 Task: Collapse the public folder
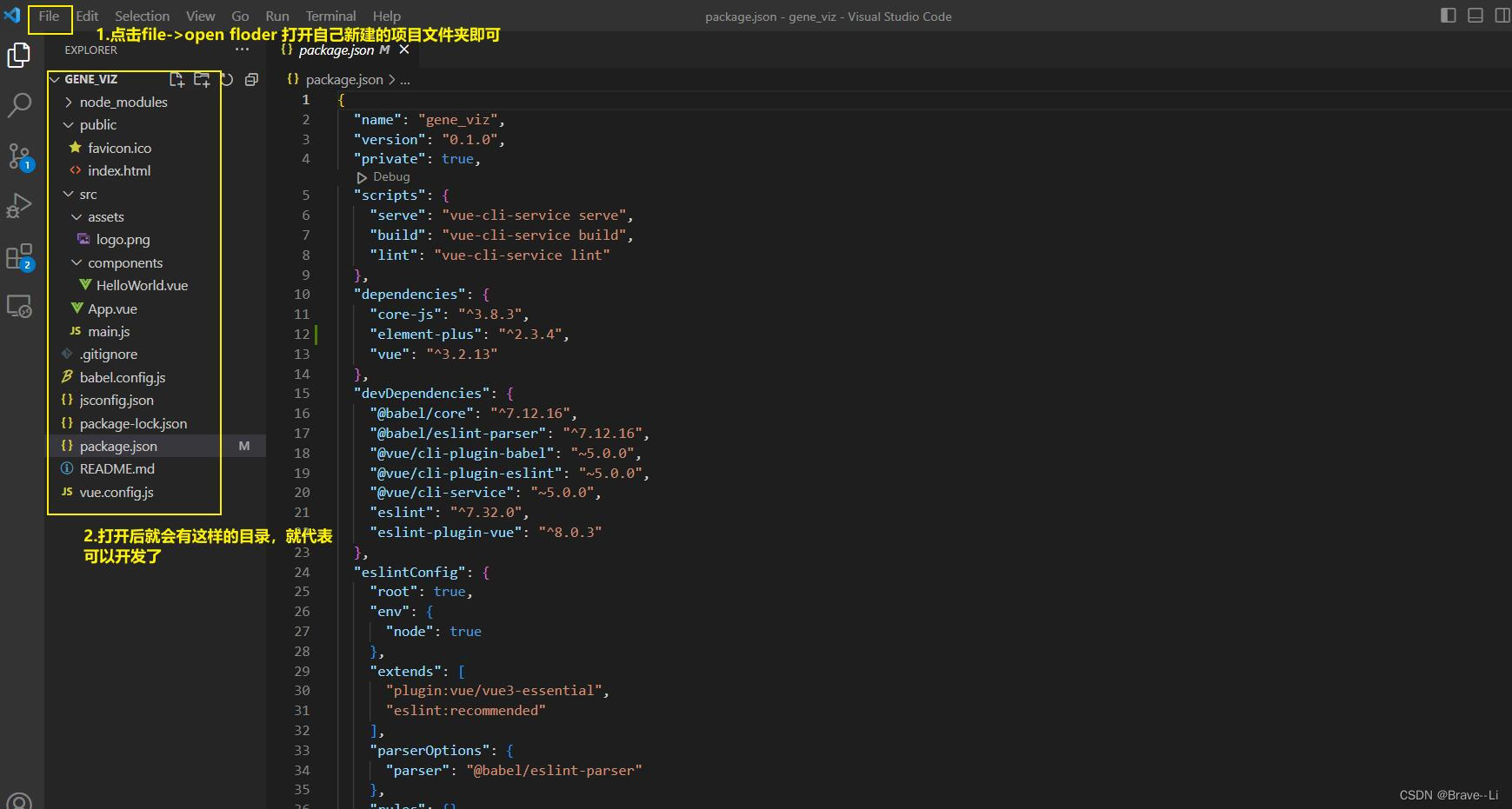tap(98, 125)
